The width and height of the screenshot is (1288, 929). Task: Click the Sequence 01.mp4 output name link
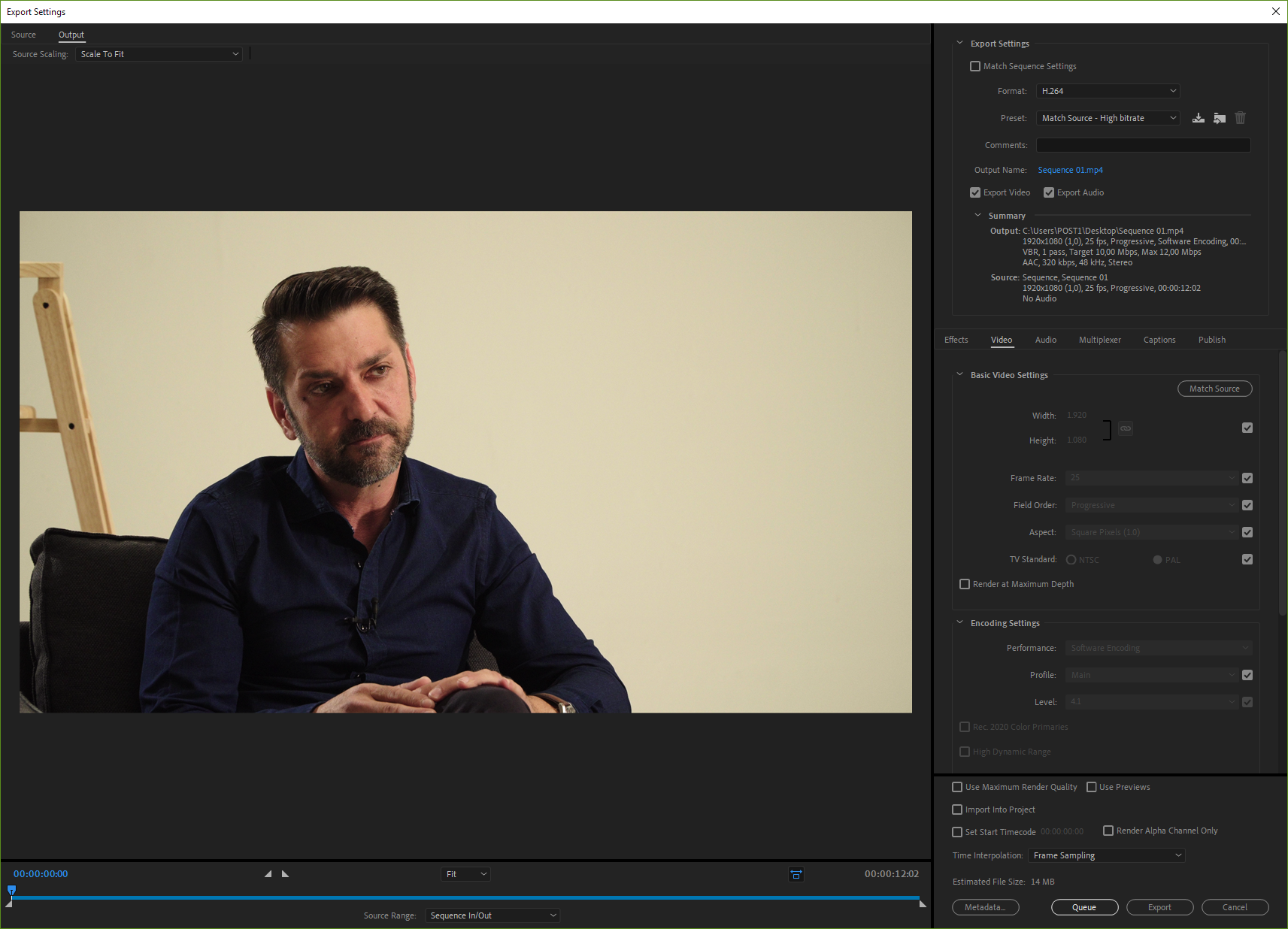pyautogui.click(x=1070, y=170)
